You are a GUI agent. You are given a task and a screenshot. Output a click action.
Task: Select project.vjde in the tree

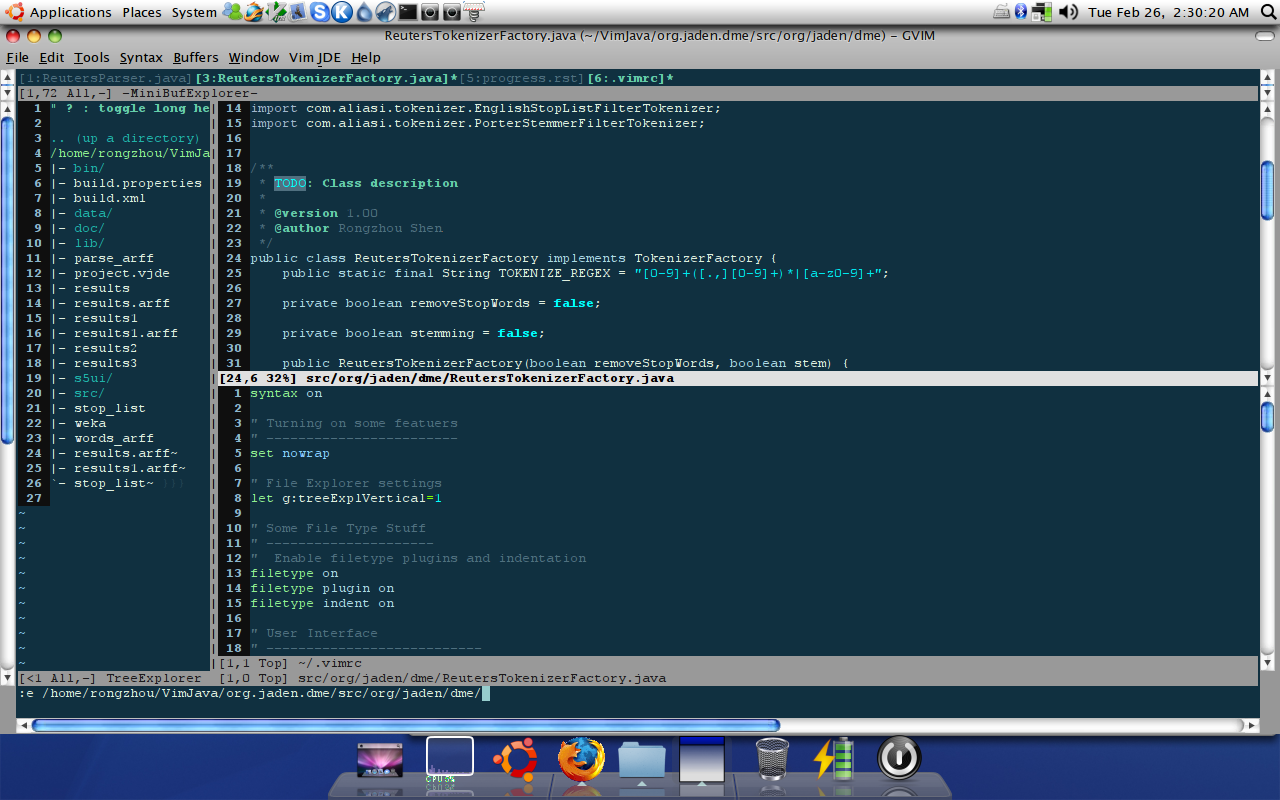coord(121,273)
